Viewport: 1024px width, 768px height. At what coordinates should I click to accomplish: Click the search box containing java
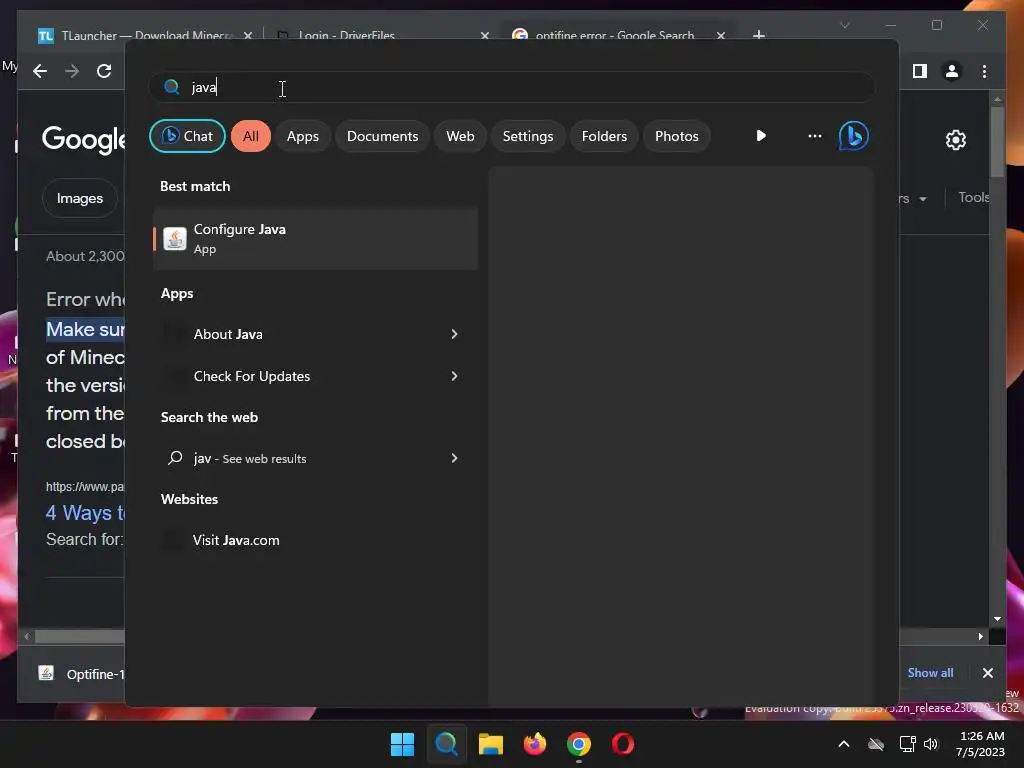511,87
